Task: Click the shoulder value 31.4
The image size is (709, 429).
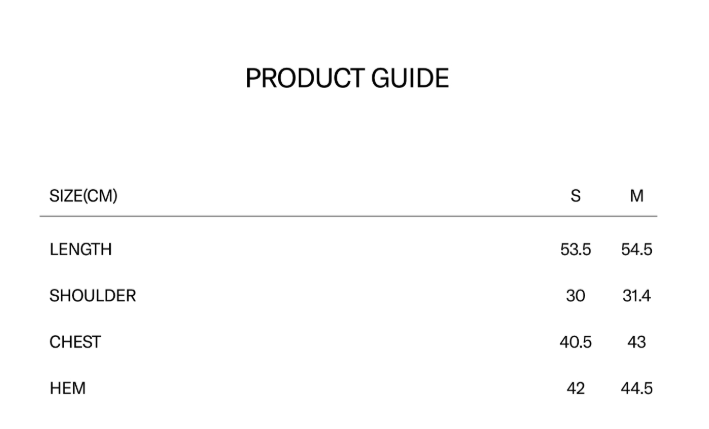Action: [x=636, y=296]
